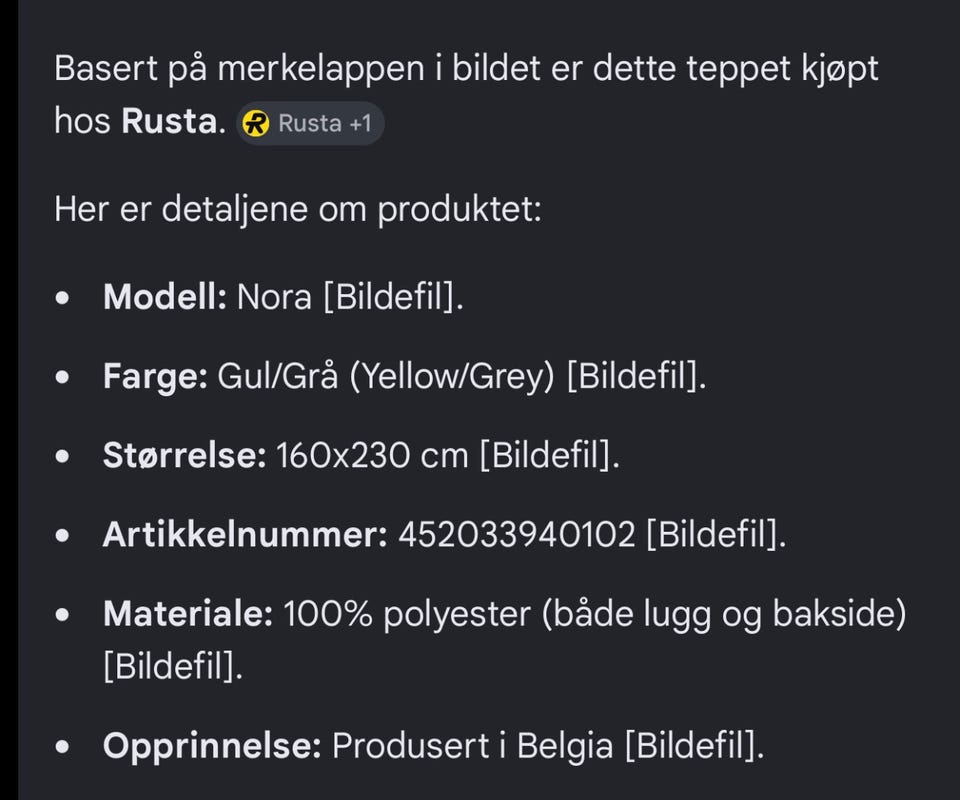
Task: Click the 'Produsert i Belgia' text
Action: tap(472, 746)
